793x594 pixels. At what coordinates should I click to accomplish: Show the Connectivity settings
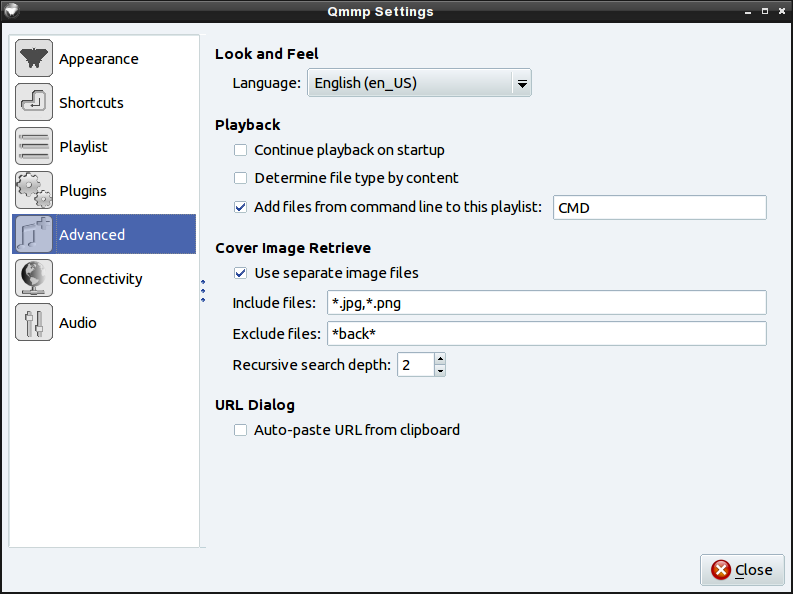[x=104, y=278]
